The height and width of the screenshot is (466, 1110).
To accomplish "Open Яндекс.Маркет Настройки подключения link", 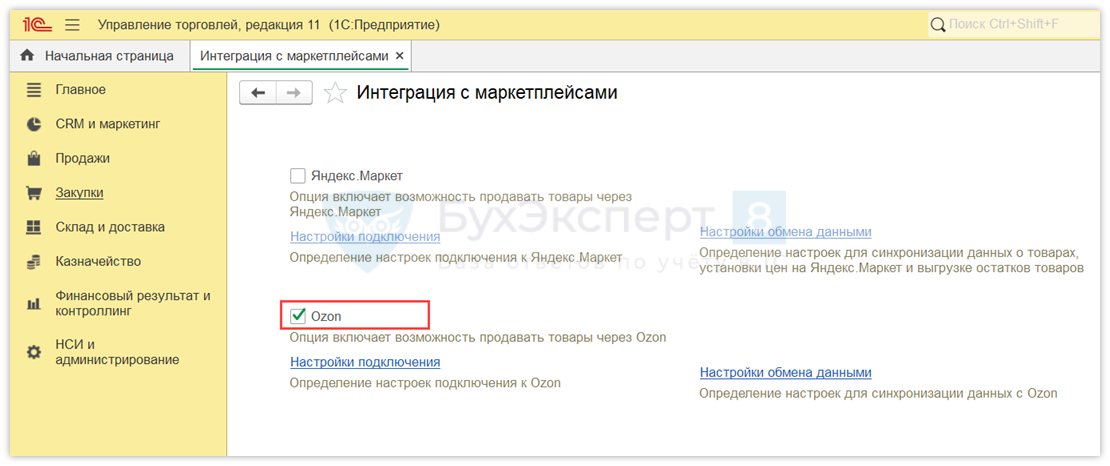I will tap(365, 237).
